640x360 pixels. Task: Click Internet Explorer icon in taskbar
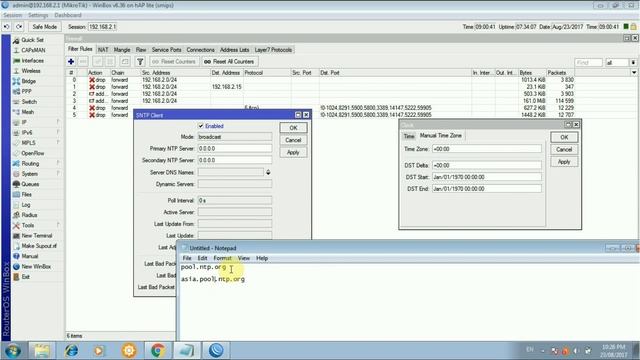tap(71, 350)
